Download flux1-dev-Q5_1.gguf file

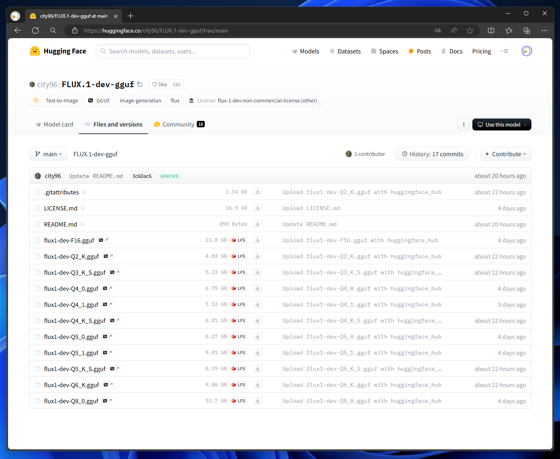[258, 353]
